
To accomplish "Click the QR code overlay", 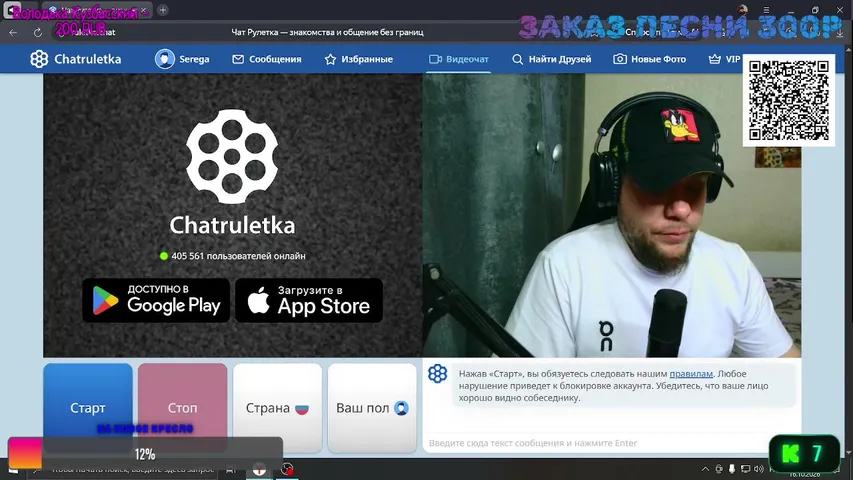I will click(x=789, y=100).
